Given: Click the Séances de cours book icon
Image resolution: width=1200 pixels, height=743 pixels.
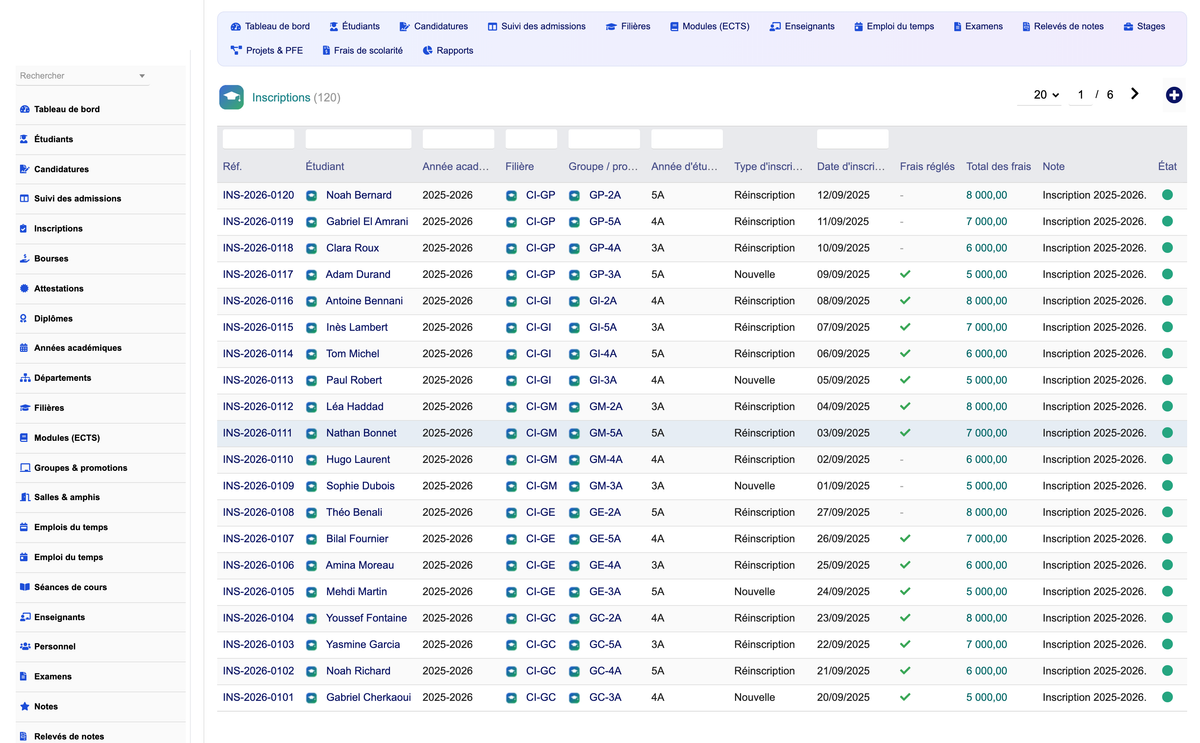Looking at the screenshot, I should pyautogui.click(x=24, y=587).
